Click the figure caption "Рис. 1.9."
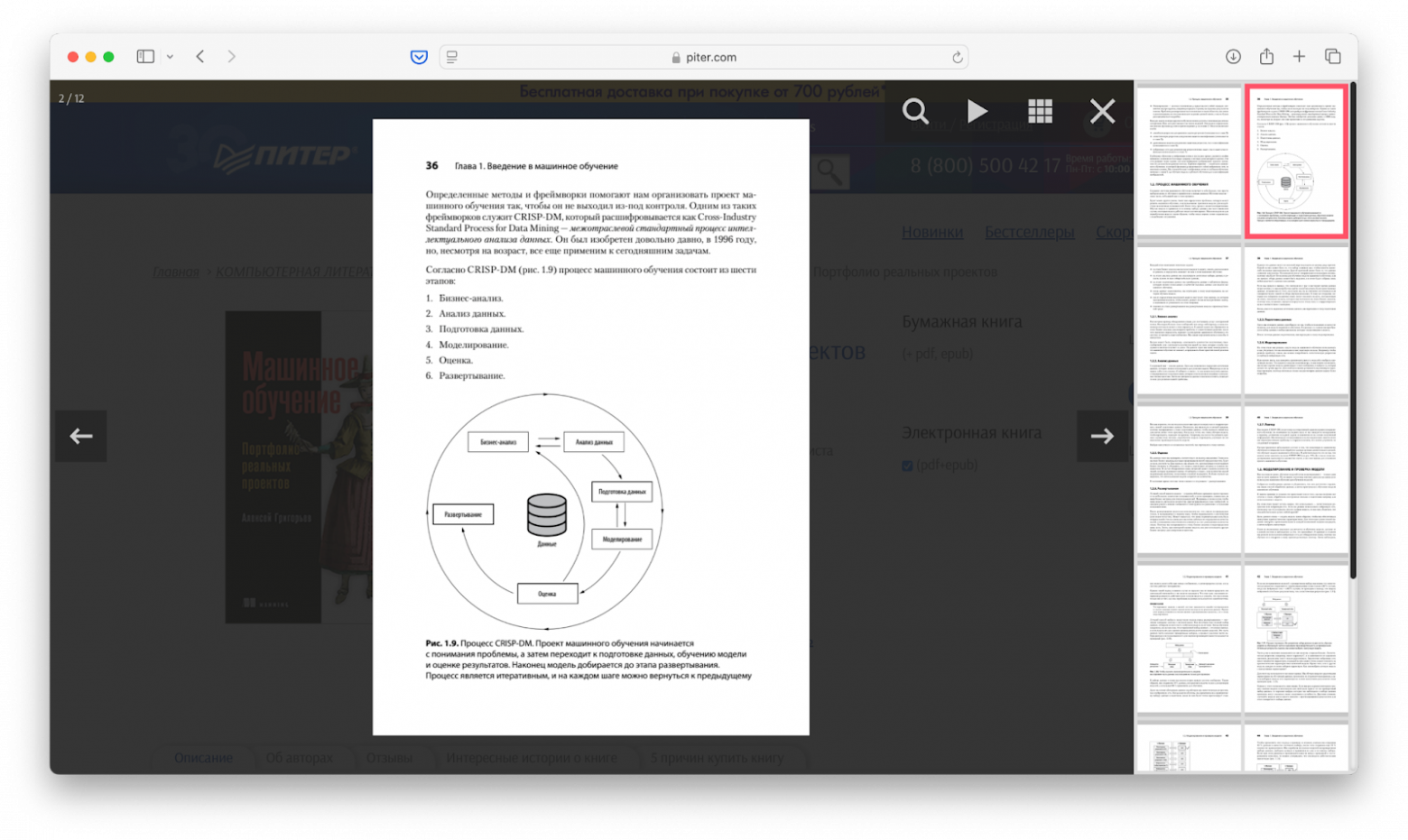The width and height of the screenshot is (1408, 840). [441, 643]
